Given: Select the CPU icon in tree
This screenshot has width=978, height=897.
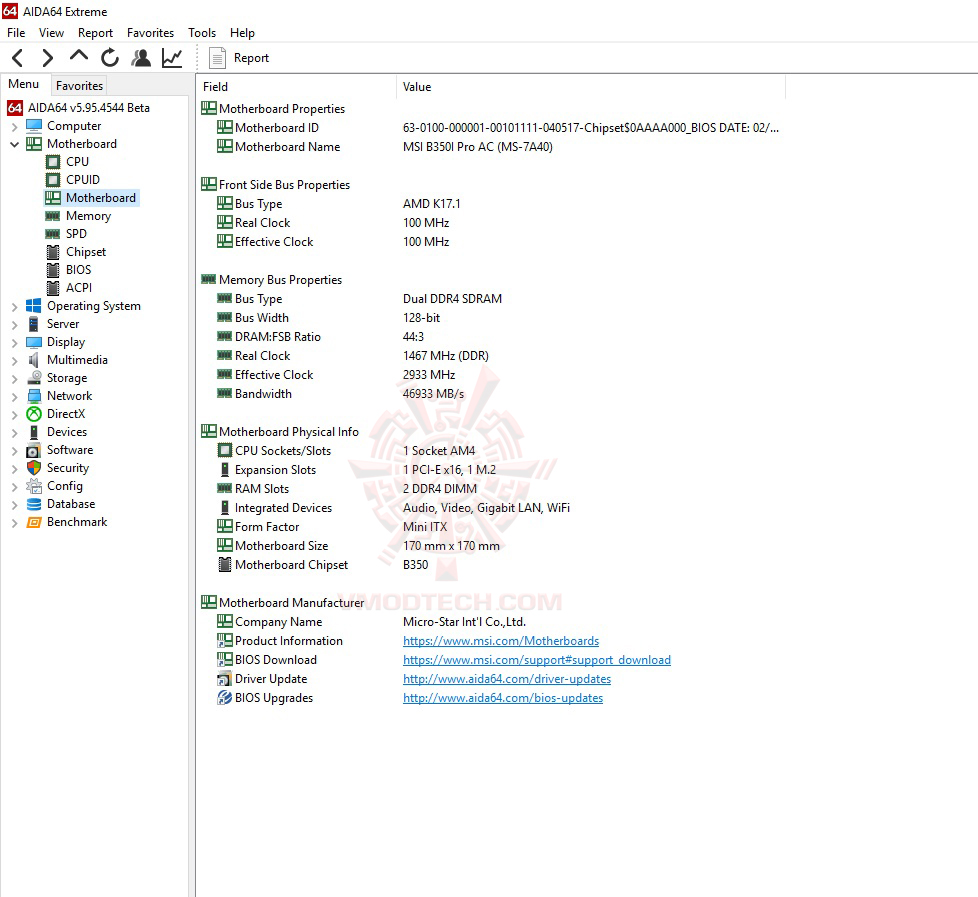Looking at the screenshot, I should (53, 162).
